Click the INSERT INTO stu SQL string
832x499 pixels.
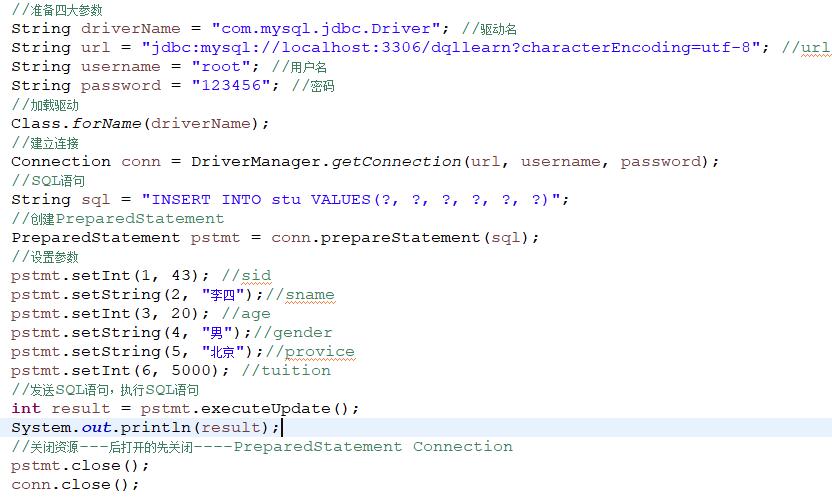(355, 199)
